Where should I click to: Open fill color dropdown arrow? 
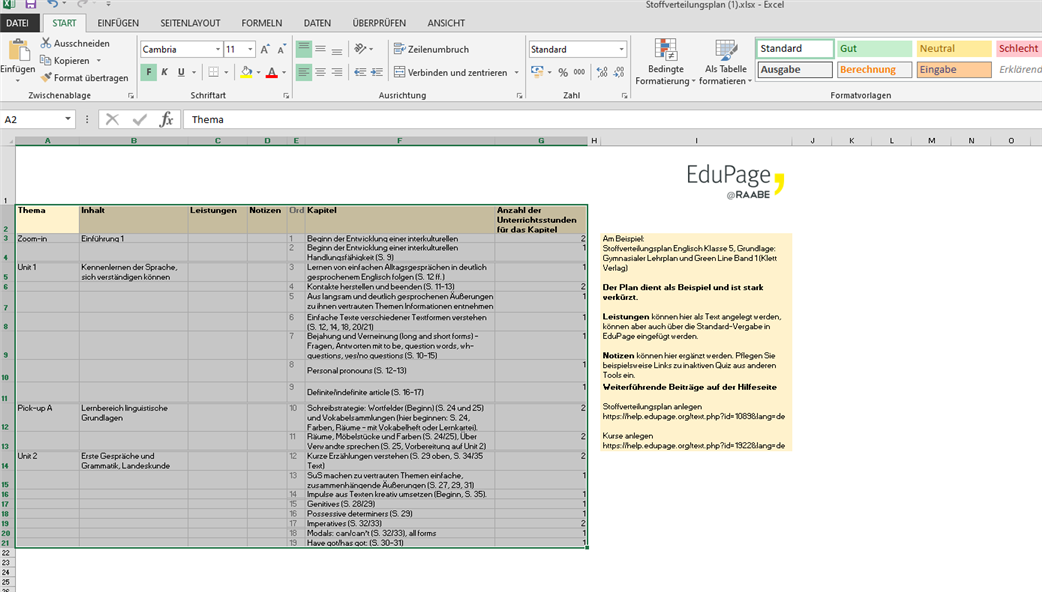click(x=259, y=72)
